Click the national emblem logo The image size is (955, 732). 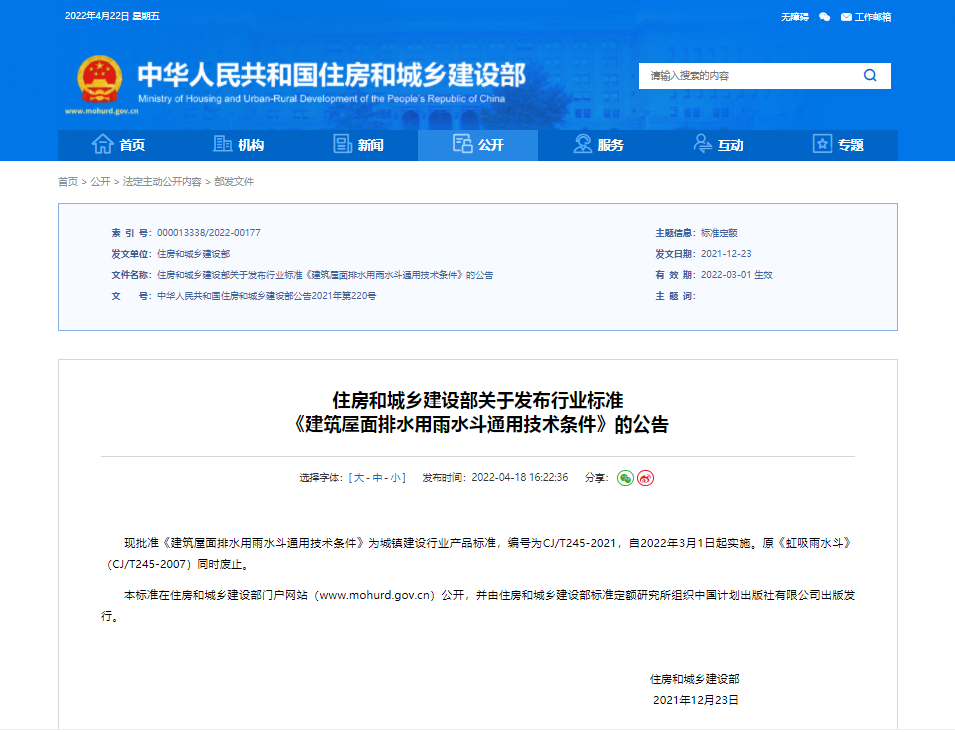click(100, 79)
